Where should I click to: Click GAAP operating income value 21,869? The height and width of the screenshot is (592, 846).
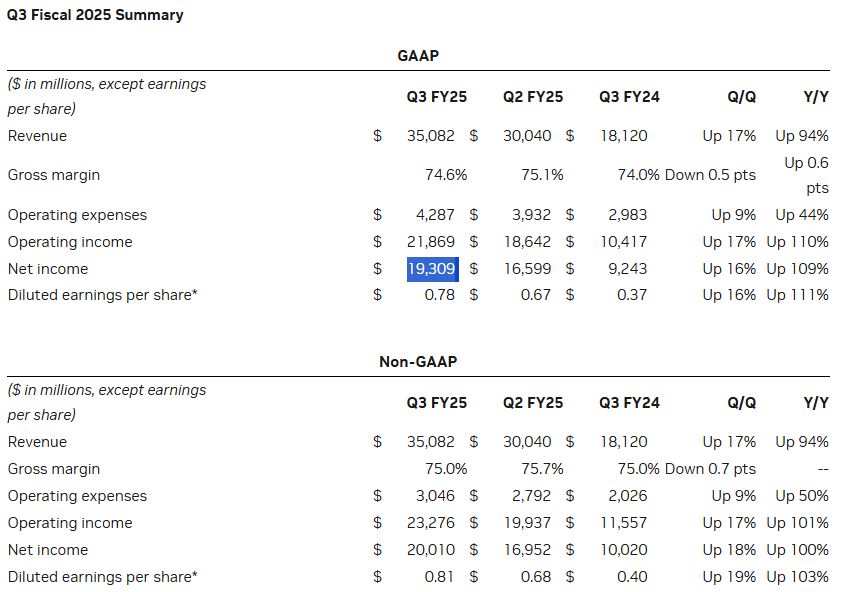tap(434, 242)
